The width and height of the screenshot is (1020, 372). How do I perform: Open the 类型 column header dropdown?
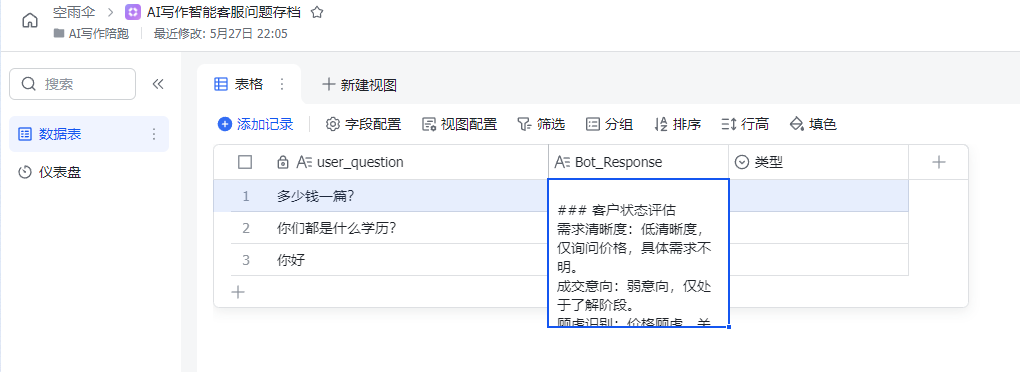[x=818, y=163]
